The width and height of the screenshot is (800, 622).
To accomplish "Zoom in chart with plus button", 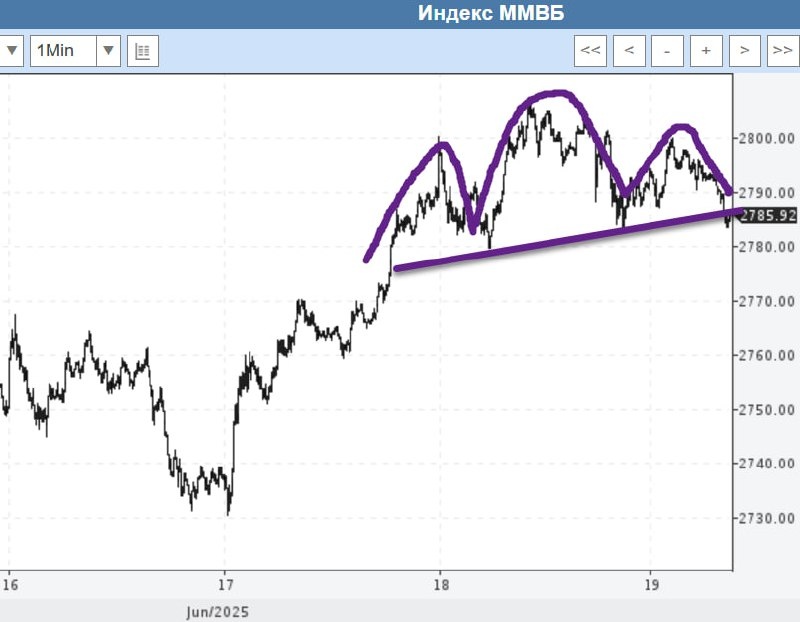I will [x=706, y=51].
